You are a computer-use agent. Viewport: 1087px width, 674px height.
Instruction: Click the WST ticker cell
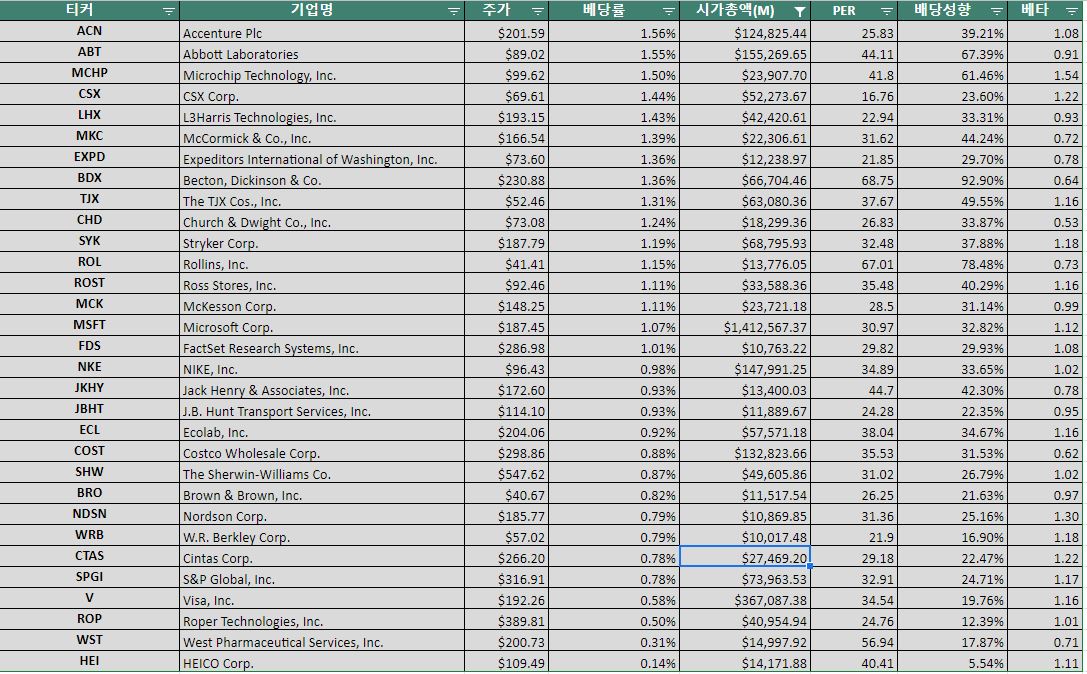89,640
